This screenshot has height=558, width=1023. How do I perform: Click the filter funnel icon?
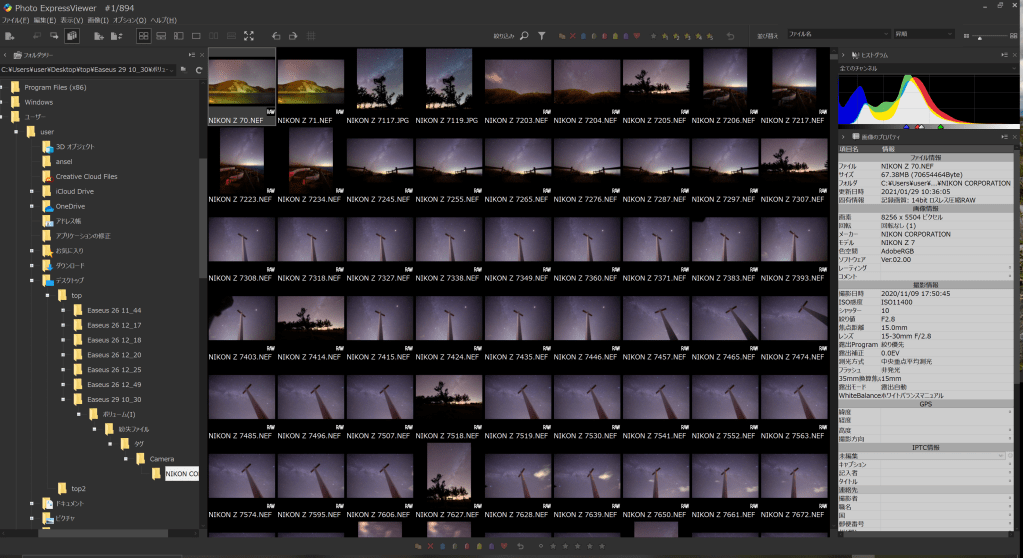pyautogui.click(x=541, y=36)
